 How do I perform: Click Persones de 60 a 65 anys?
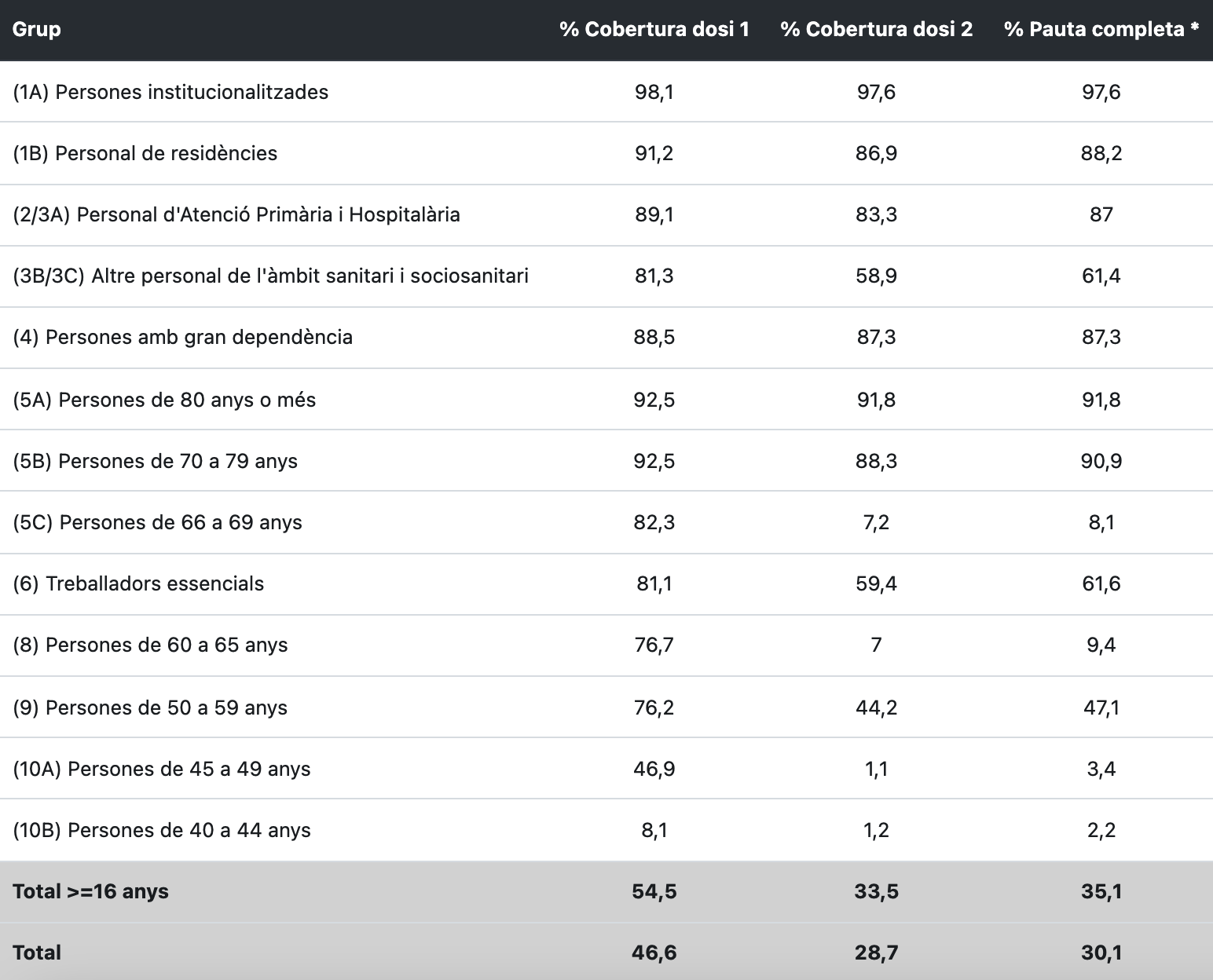click(150, 645)
